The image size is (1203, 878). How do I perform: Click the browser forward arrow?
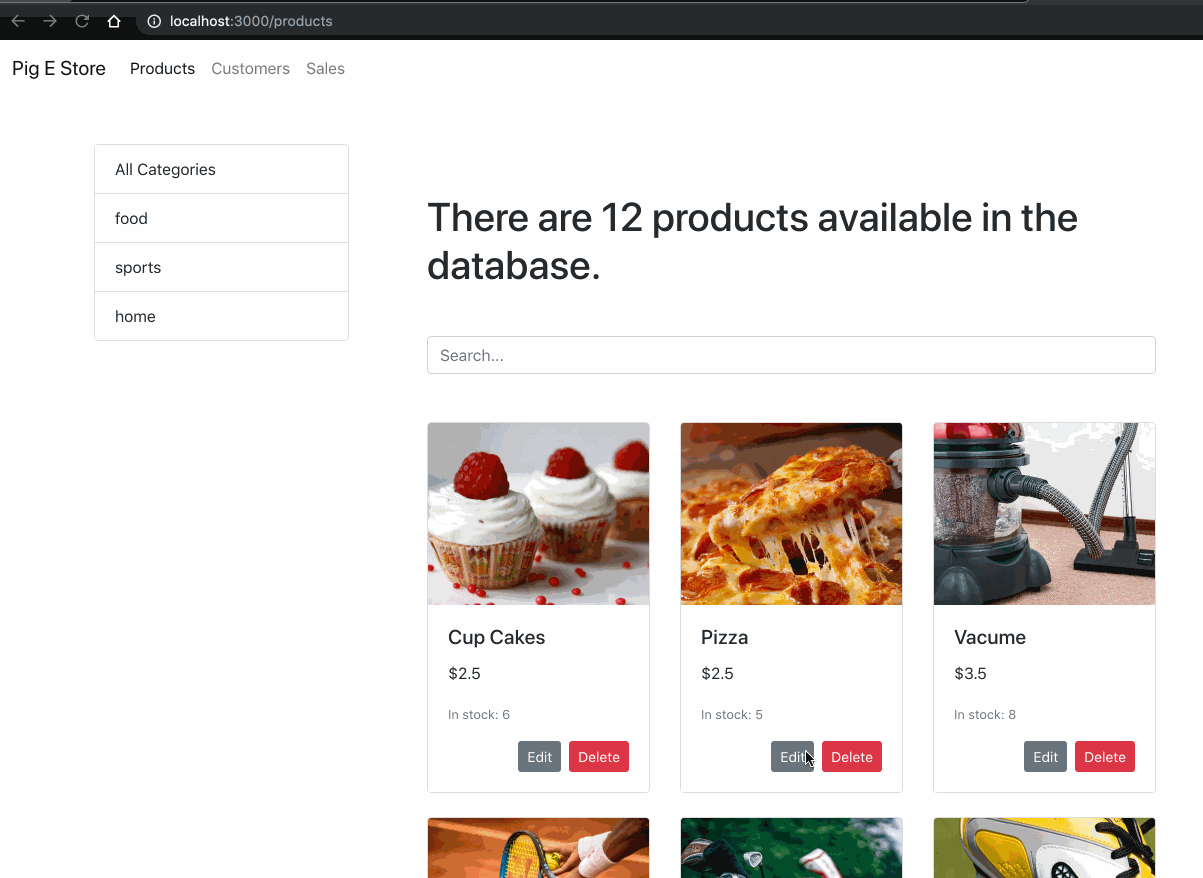click(50, 21)
